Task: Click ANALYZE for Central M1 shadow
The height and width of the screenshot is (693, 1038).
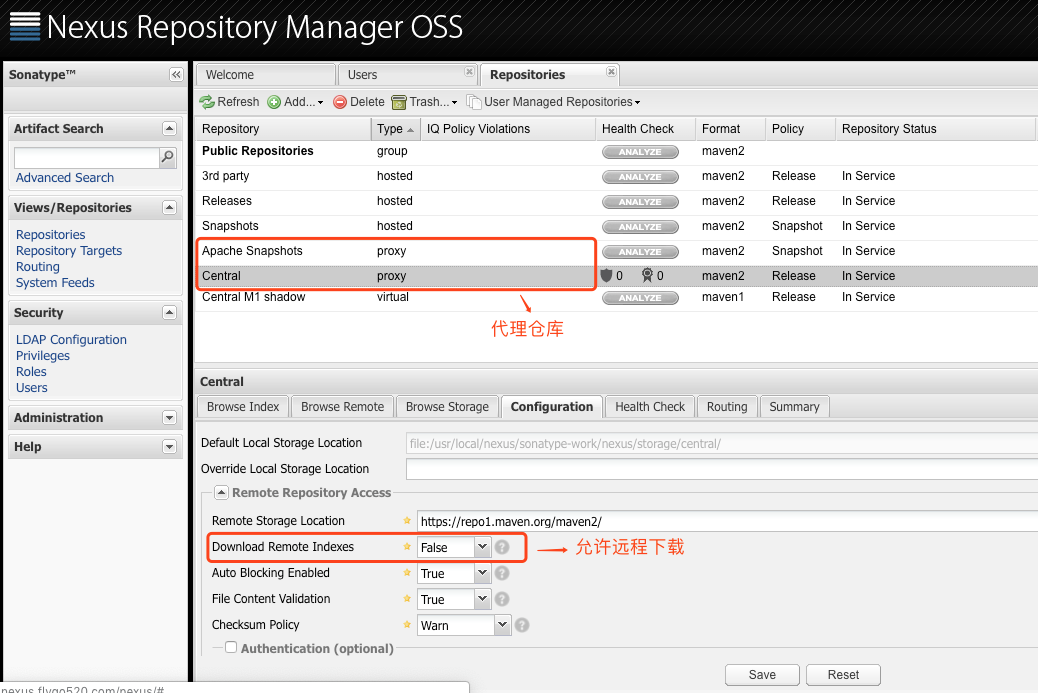Action: coord(640,298)
